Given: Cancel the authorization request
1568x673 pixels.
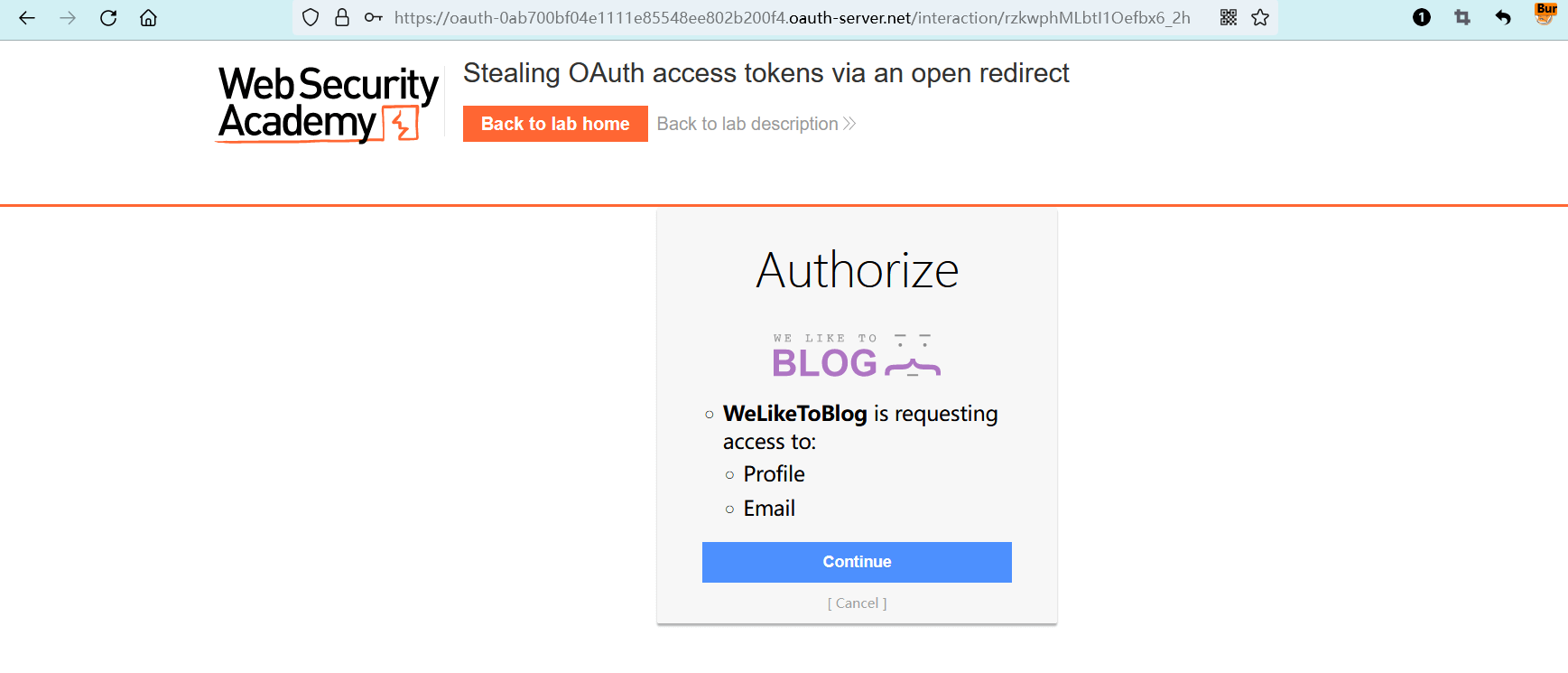Looking at the screenshot, I should (x=857, y=603).
